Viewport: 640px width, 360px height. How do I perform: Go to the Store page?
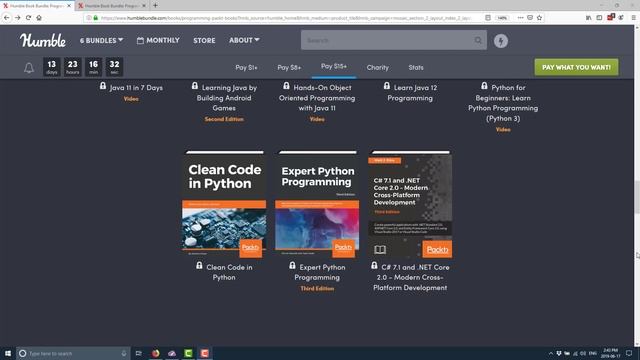point(204,40)
